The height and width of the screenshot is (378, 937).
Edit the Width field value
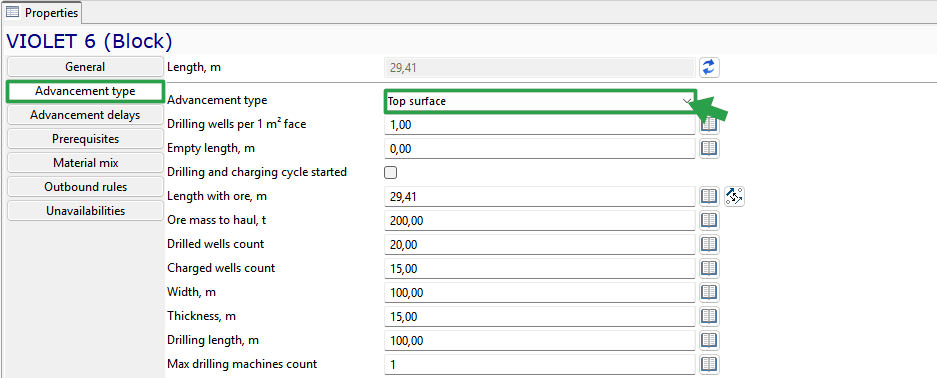point(540,292)
